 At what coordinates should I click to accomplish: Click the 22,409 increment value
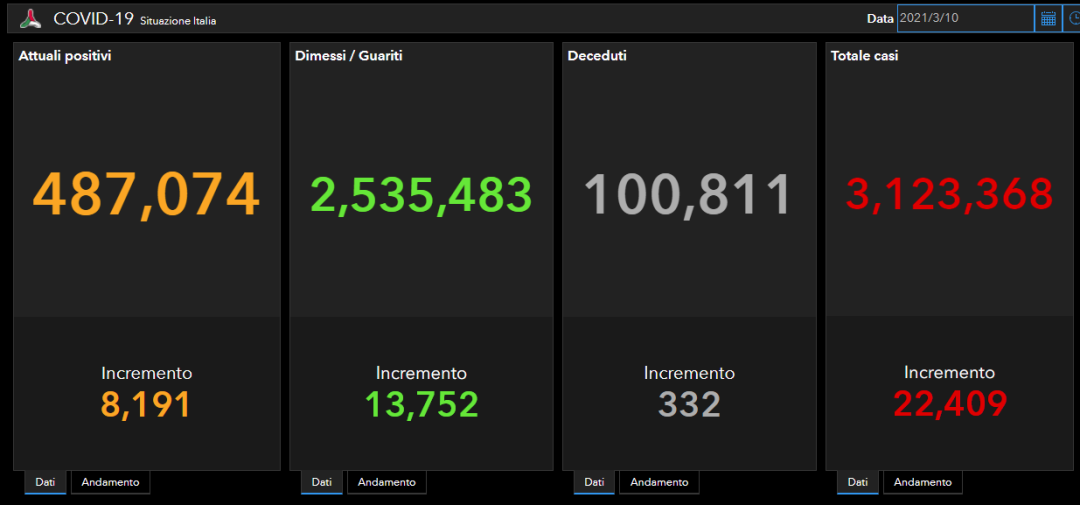tap(950, 404)
